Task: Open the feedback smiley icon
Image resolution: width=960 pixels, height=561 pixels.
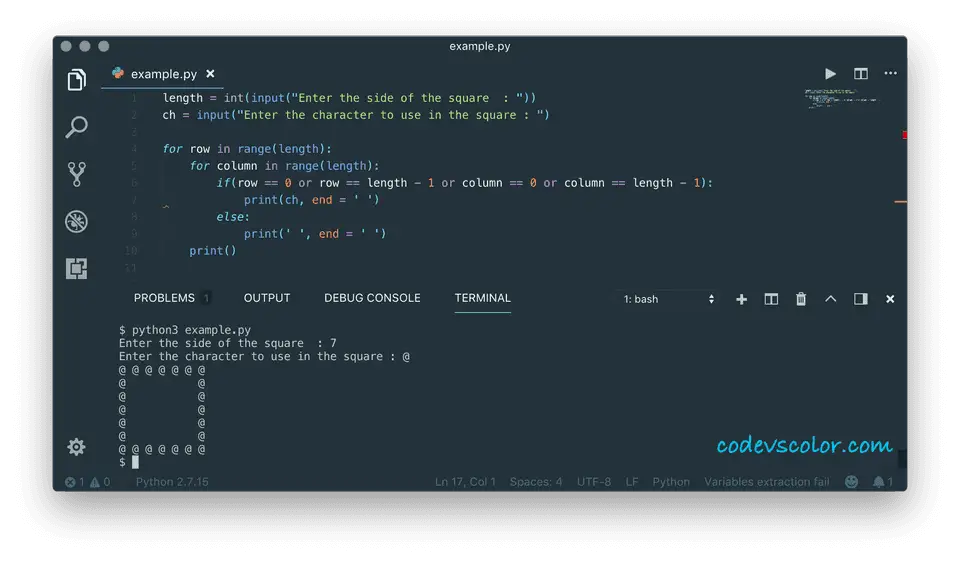Action: (851, 482)
